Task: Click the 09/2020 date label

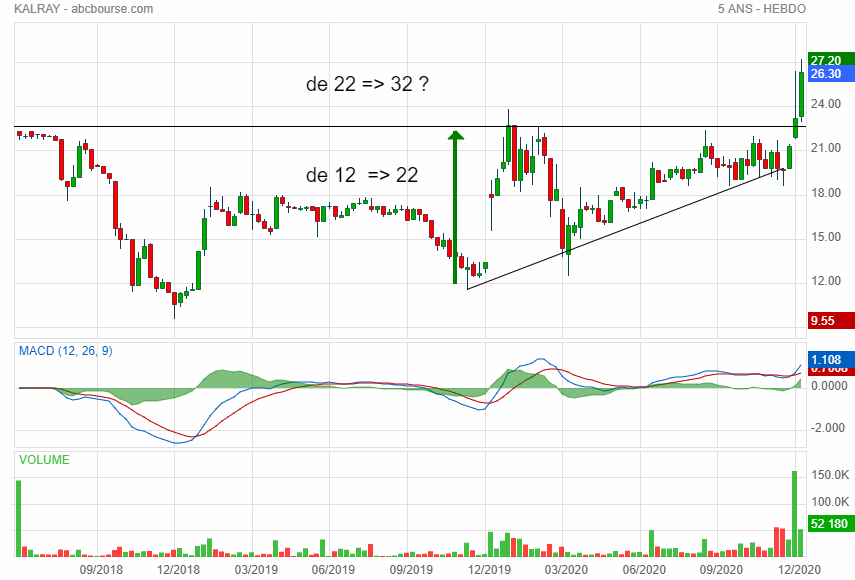Action: click(721, 570)
